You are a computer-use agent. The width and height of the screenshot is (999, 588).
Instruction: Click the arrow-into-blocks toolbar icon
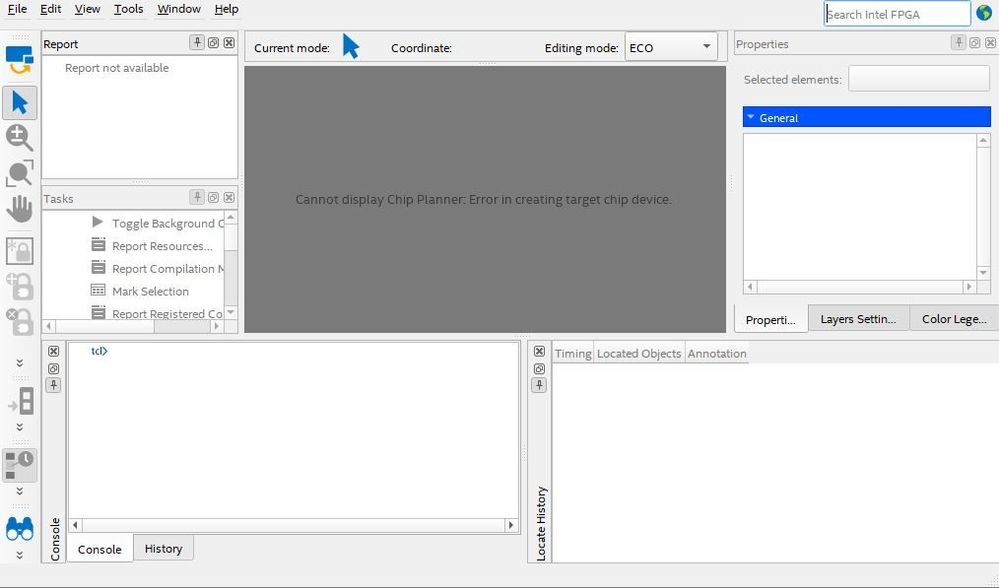coord(21,402)
